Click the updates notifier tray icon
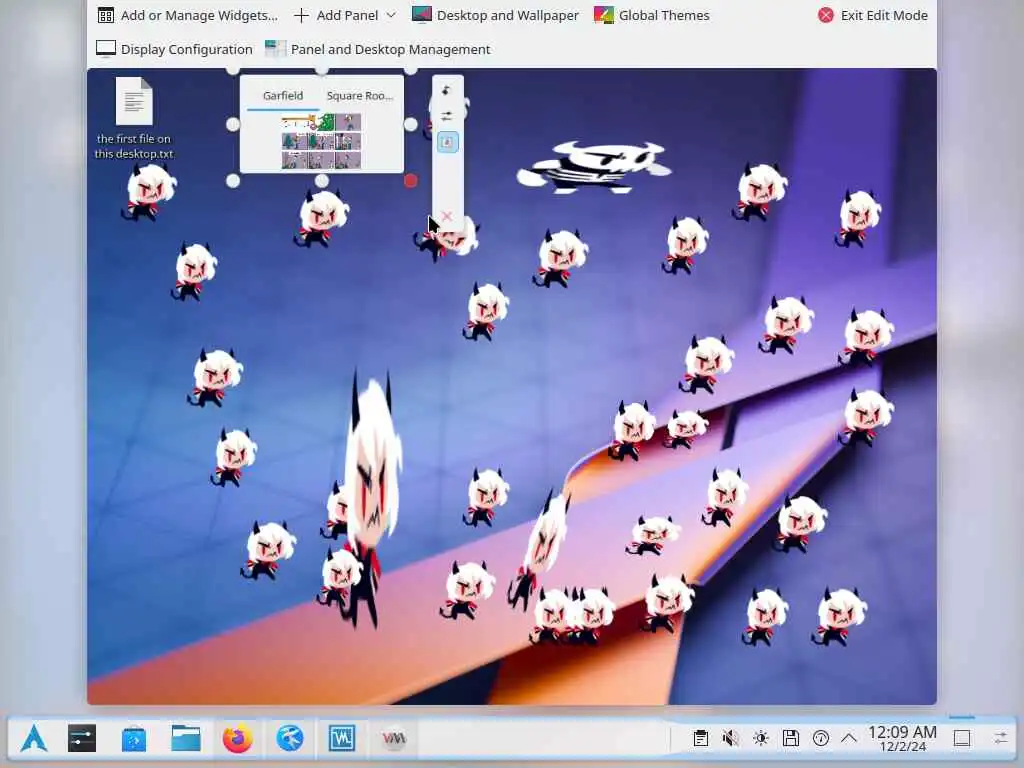Viewport: 1024px width, 768px height. click(x=821, y=739)
